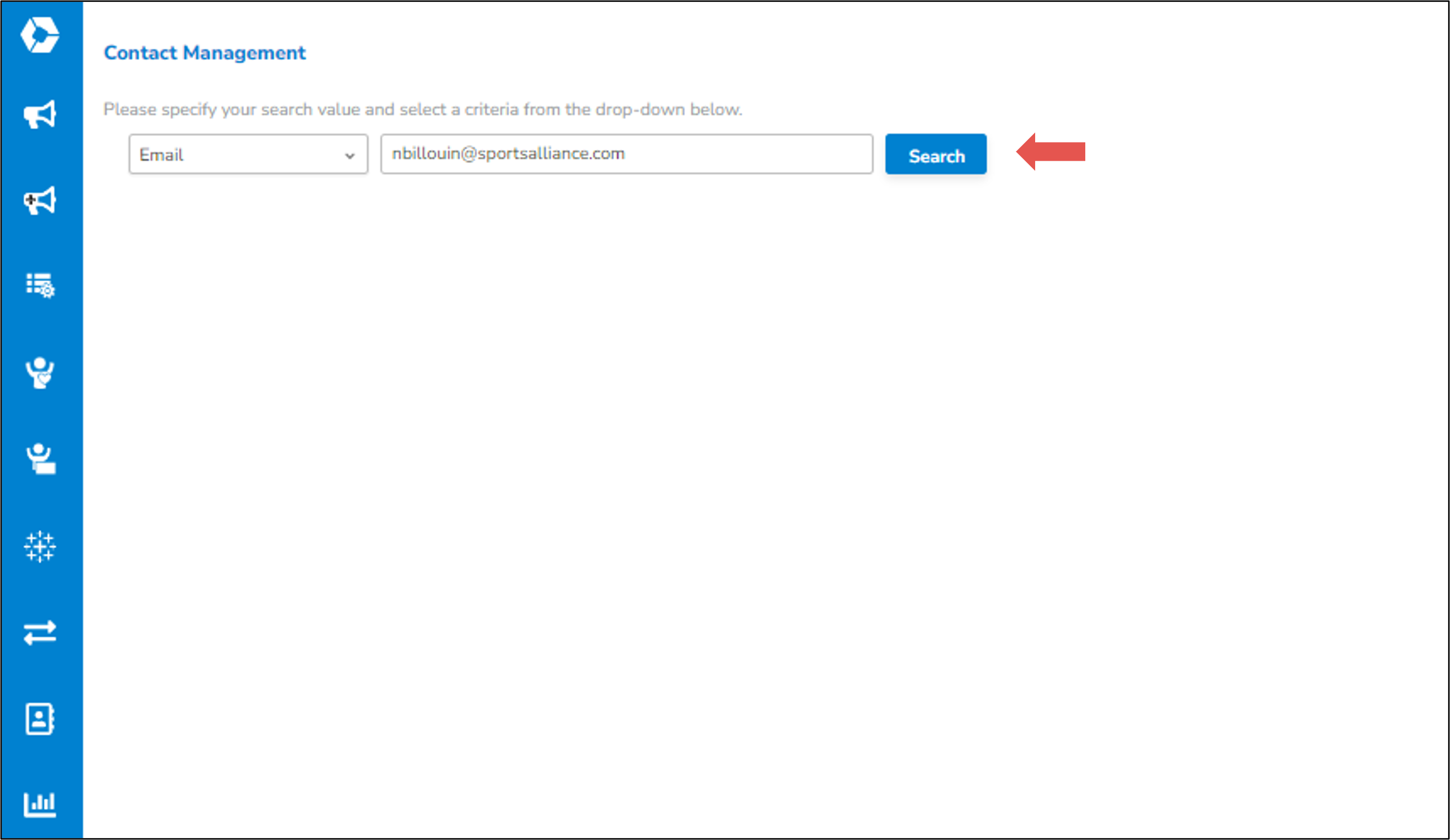The height and width of the screenshot is (840, 1450).
Task: Click the two-way transfer arrows icon
Action: point(40,633)
